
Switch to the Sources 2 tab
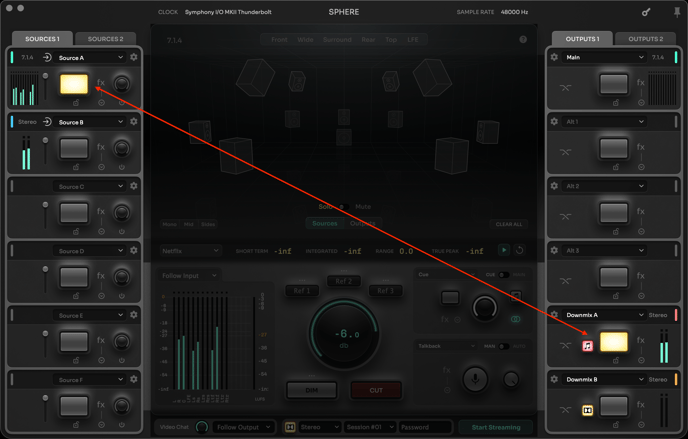click(x=105, y=39)
